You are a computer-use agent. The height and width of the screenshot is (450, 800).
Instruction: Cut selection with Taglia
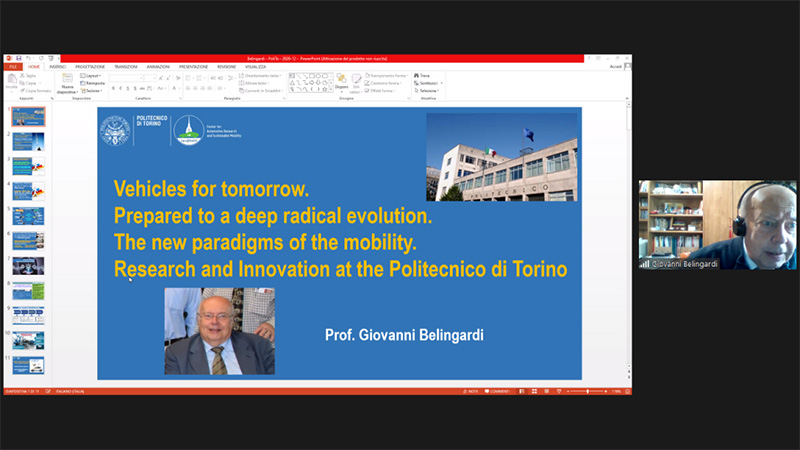pyautogui.click(x=28, y=76)
